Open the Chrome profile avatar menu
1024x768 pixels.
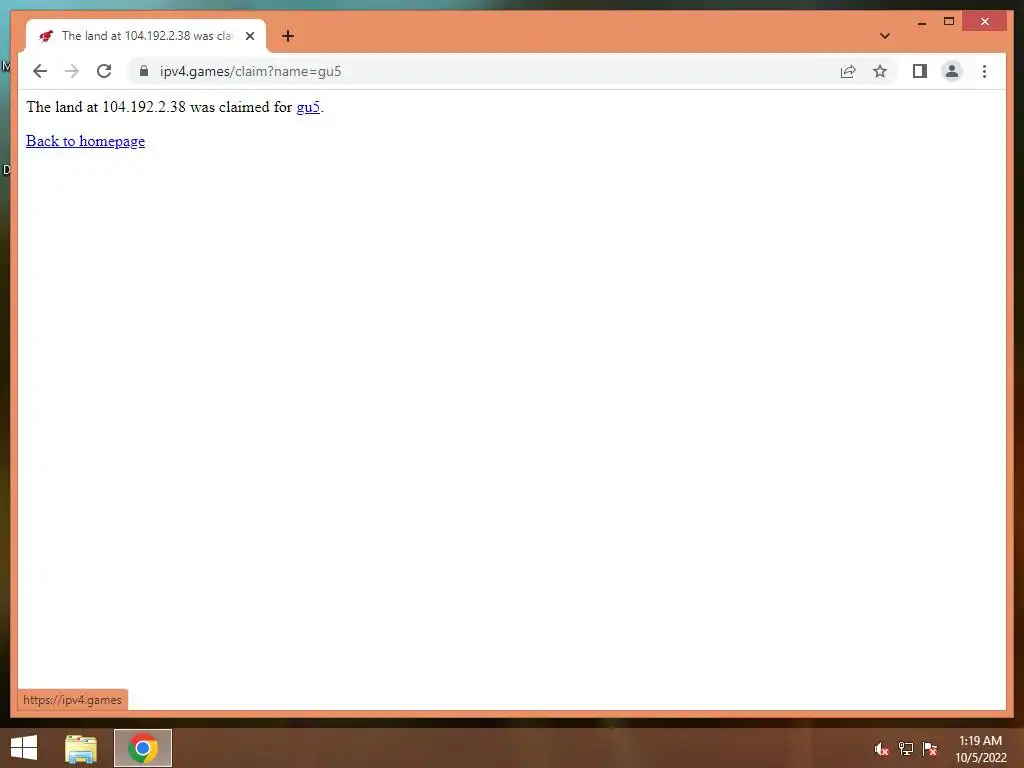pos(952,71)
